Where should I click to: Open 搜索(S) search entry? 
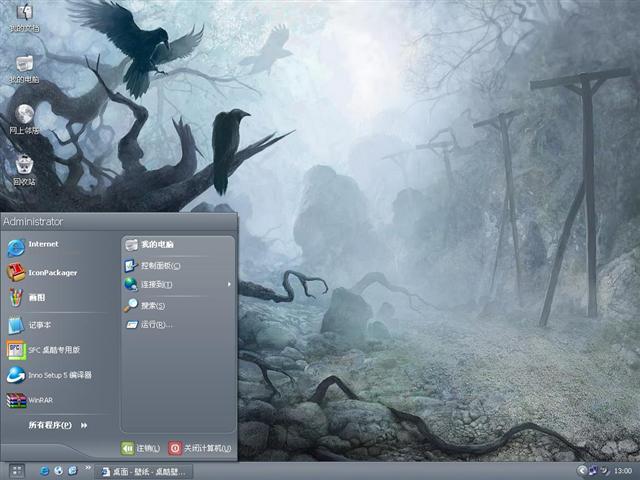178,305
